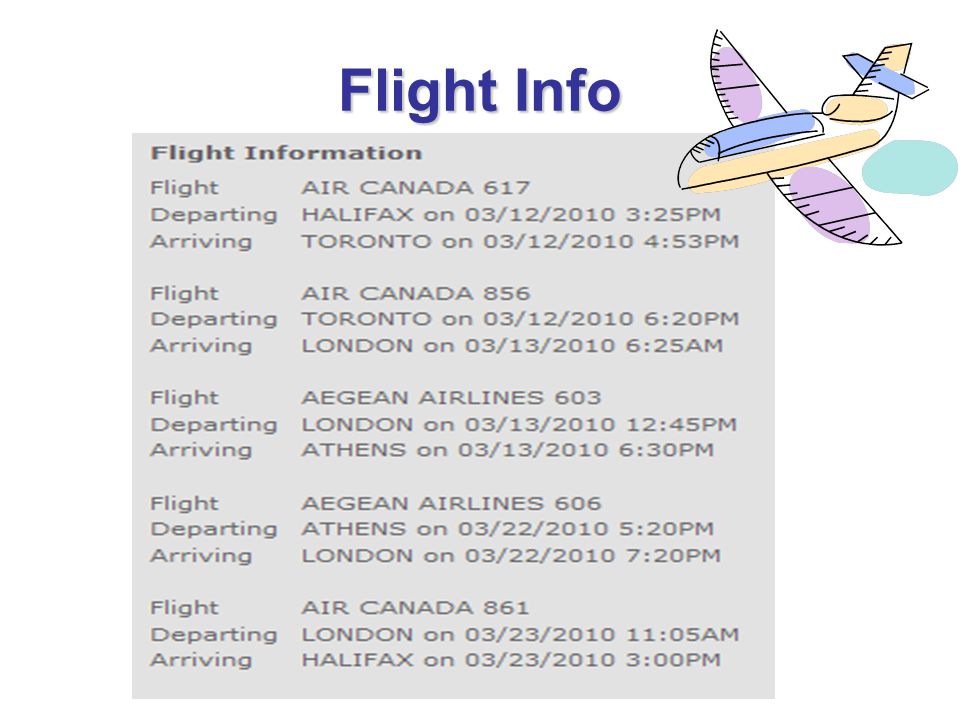This screenshot has height=720, width=960.
Task: Select AEGEAN AIRLINES 603 flight text
Action: (x=451, y=398)
